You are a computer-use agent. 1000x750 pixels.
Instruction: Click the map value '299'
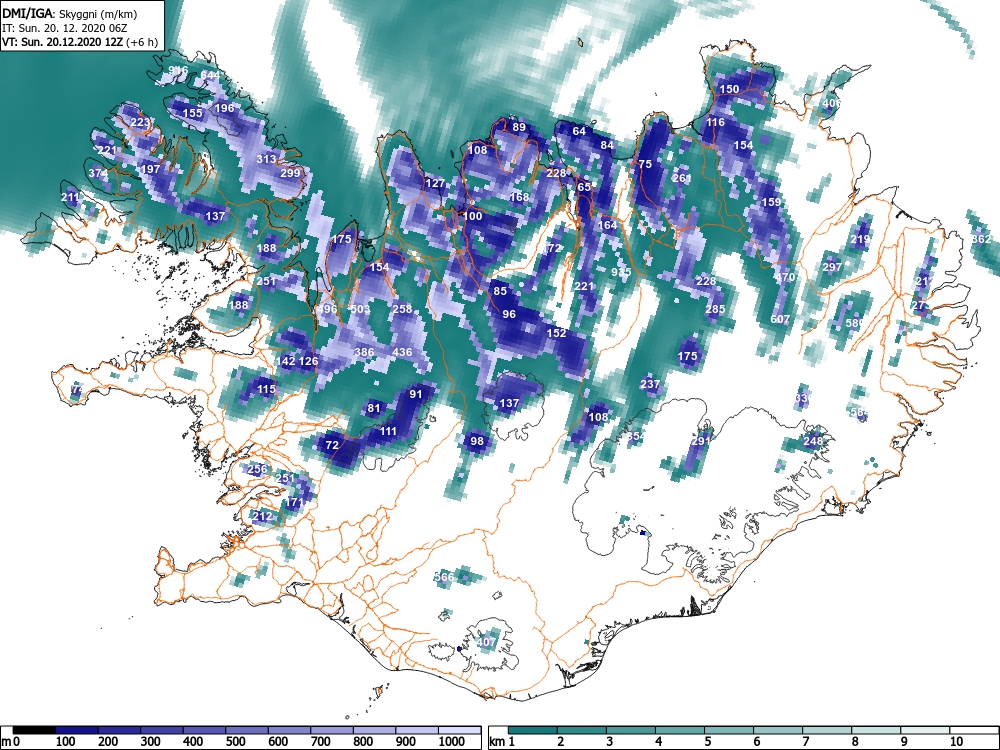coord(290,173)
